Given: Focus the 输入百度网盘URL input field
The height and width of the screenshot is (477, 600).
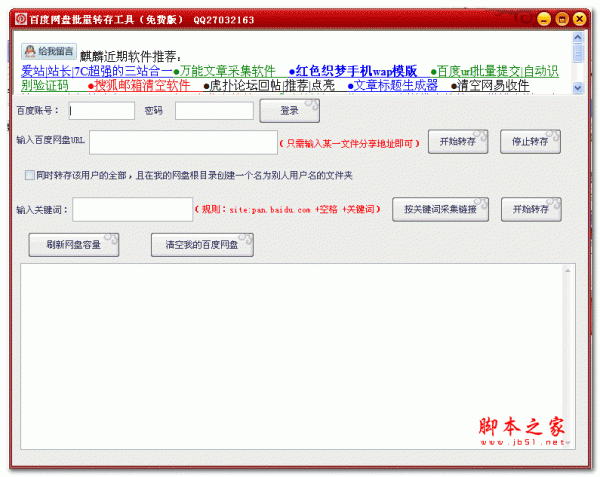Looking at the screenshot, I should point(183,142).
